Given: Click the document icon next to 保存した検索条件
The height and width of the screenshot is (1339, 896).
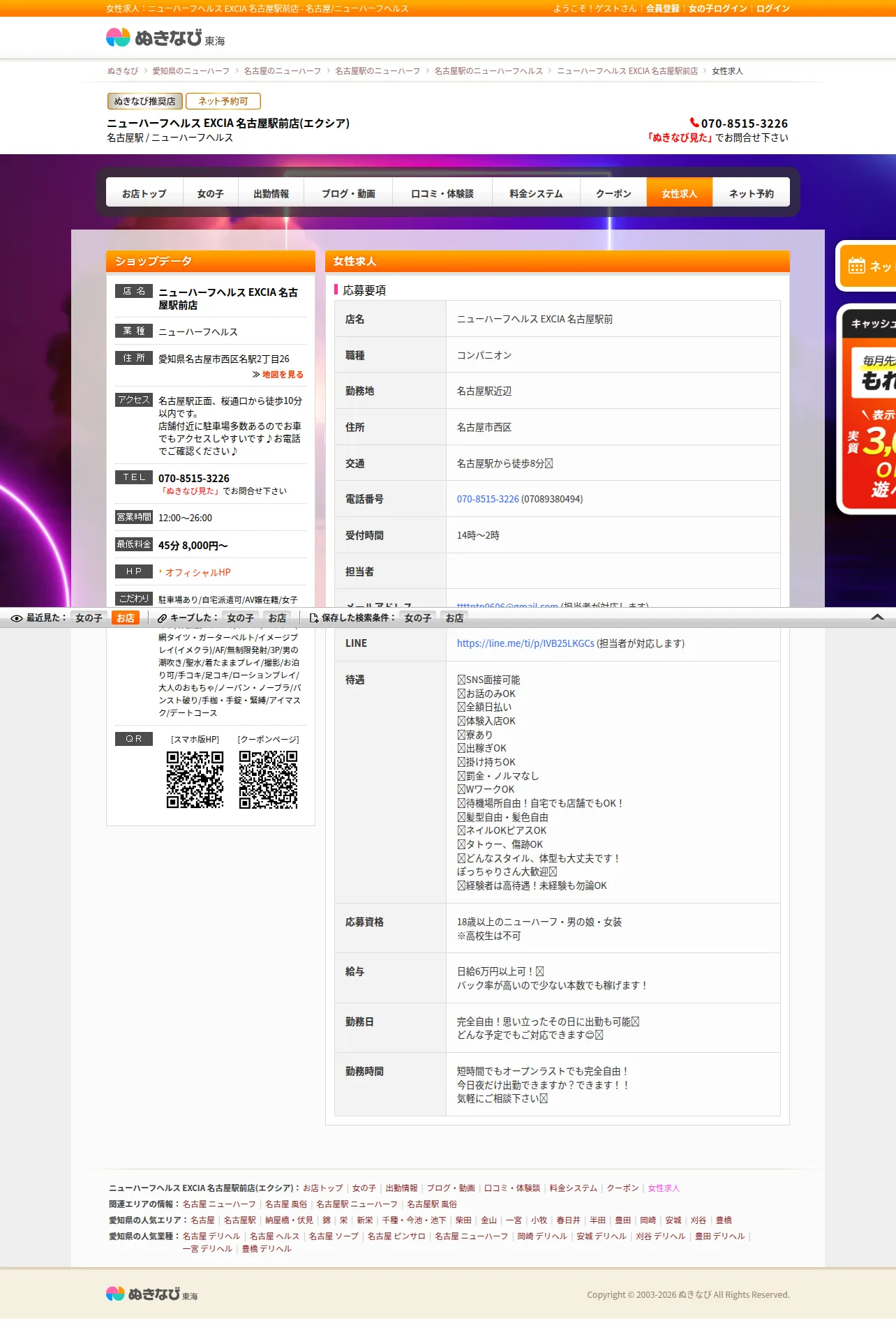Looking at the screenshot, I should click(x=314, y=618).
